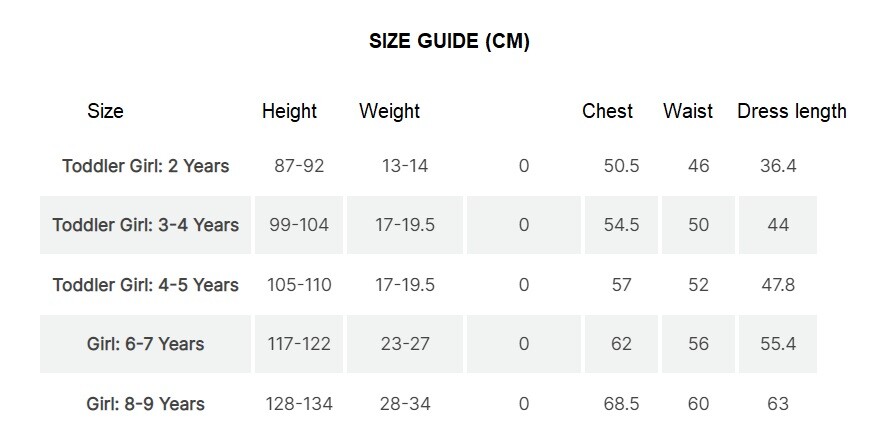
Task: Click the Toddler Girl: 4-5 Years label
Action: click(146, 285)
